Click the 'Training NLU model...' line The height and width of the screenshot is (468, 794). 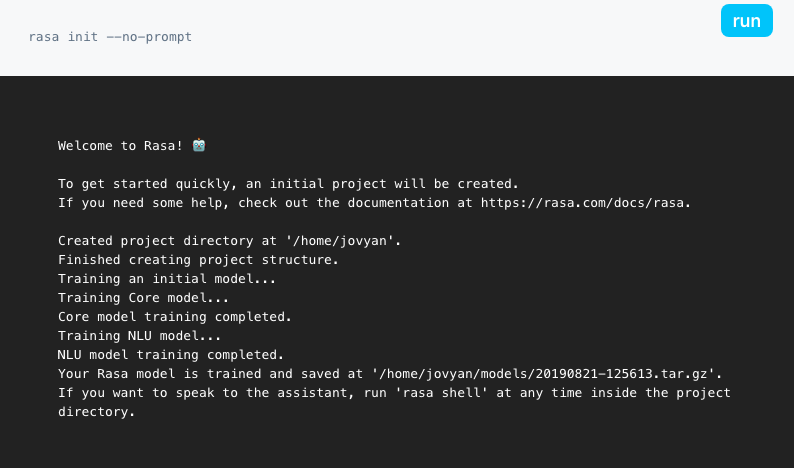[x=139, y=336]
